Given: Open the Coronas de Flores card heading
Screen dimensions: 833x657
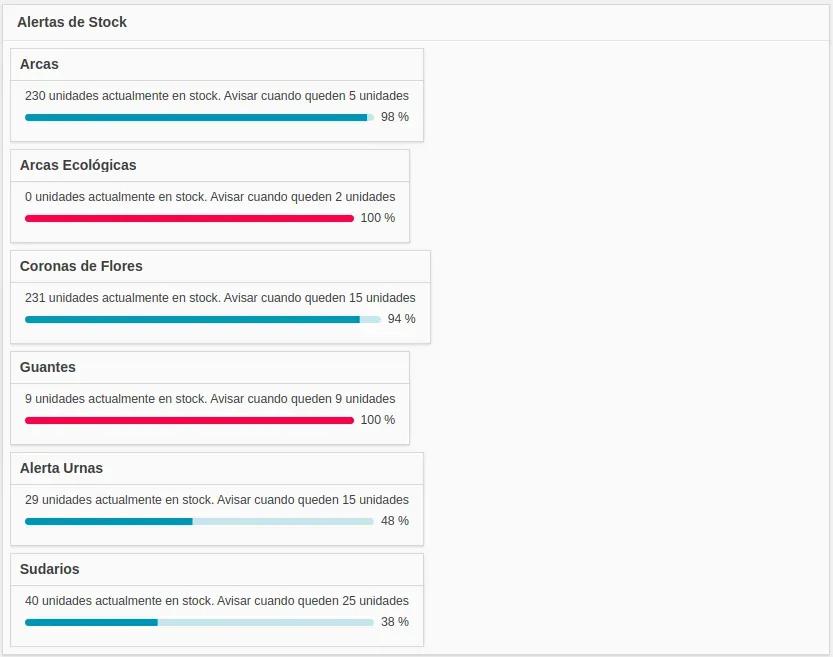Looking at the screenshot, I should click(x=81, y=266).
